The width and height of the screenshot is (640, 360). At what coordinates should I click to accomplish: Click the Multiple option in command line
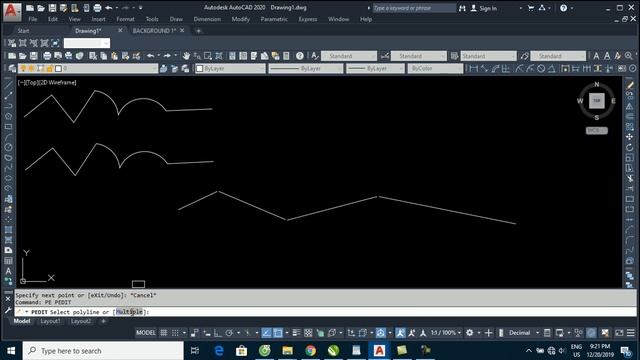pos(129,312)
